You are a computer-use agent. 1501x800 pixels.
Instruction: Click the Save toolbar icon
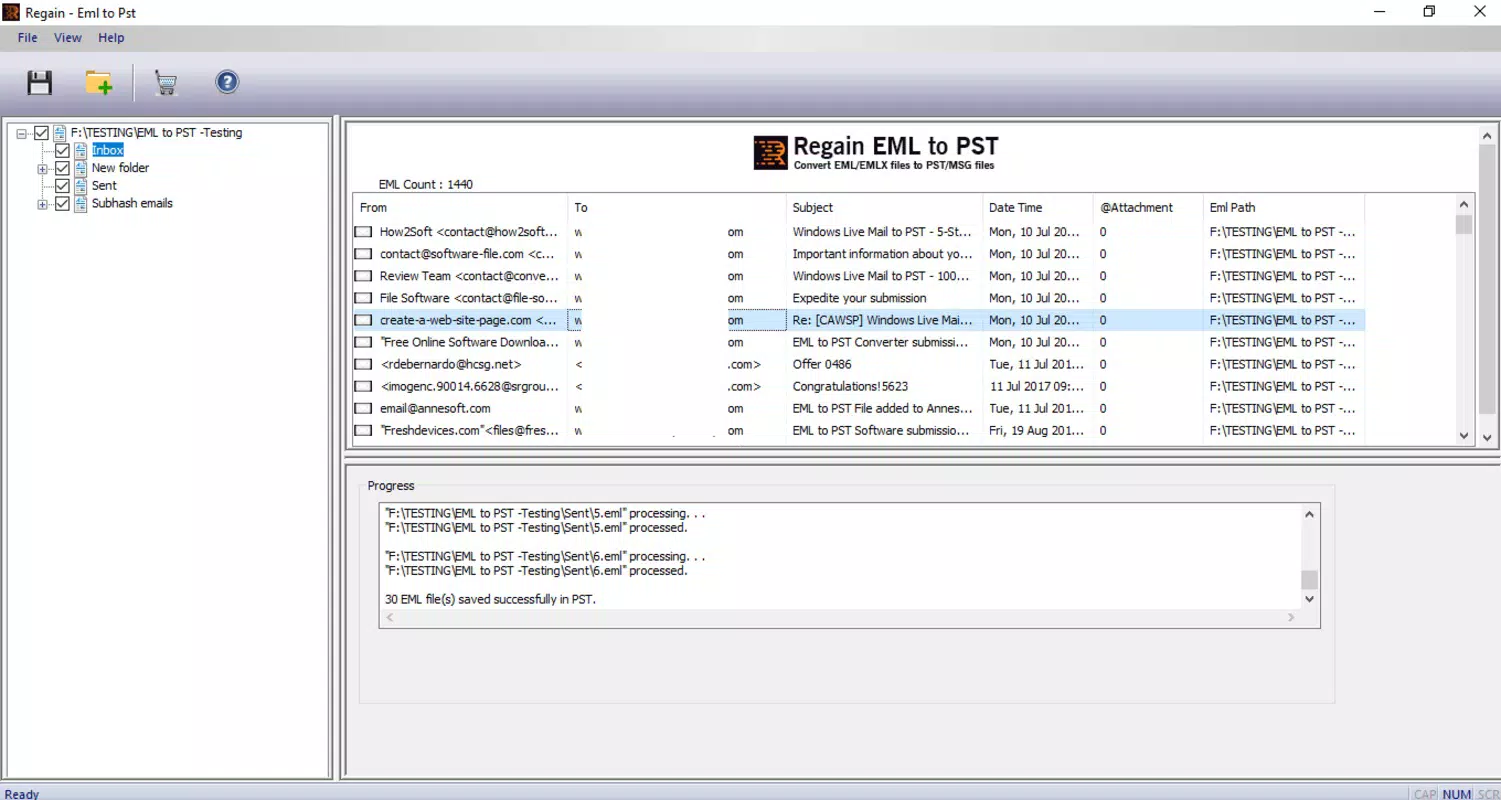(x=40, y=82)
